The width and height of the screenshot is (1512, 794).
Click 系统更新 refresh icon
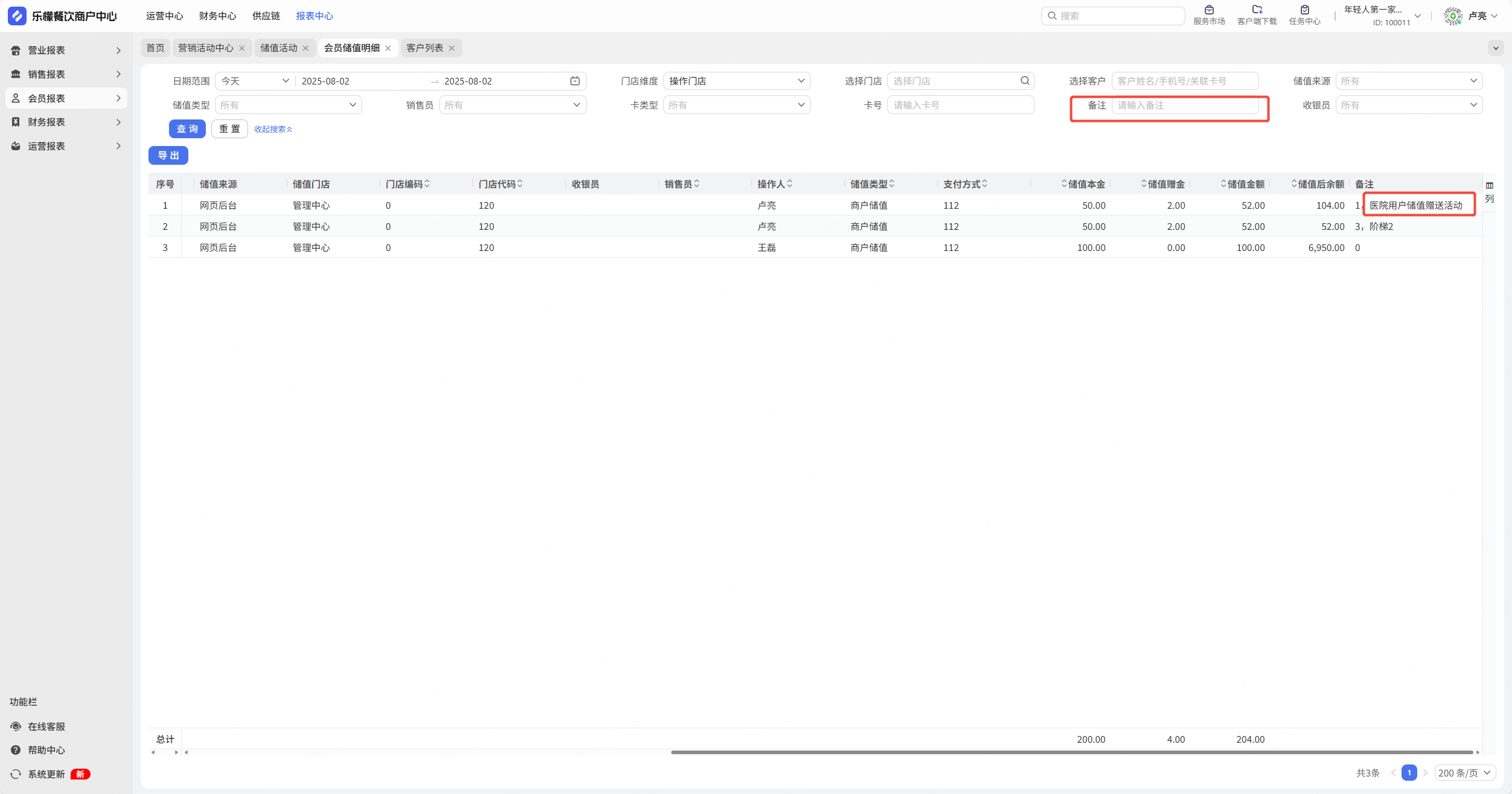click(x=16, y=774)
